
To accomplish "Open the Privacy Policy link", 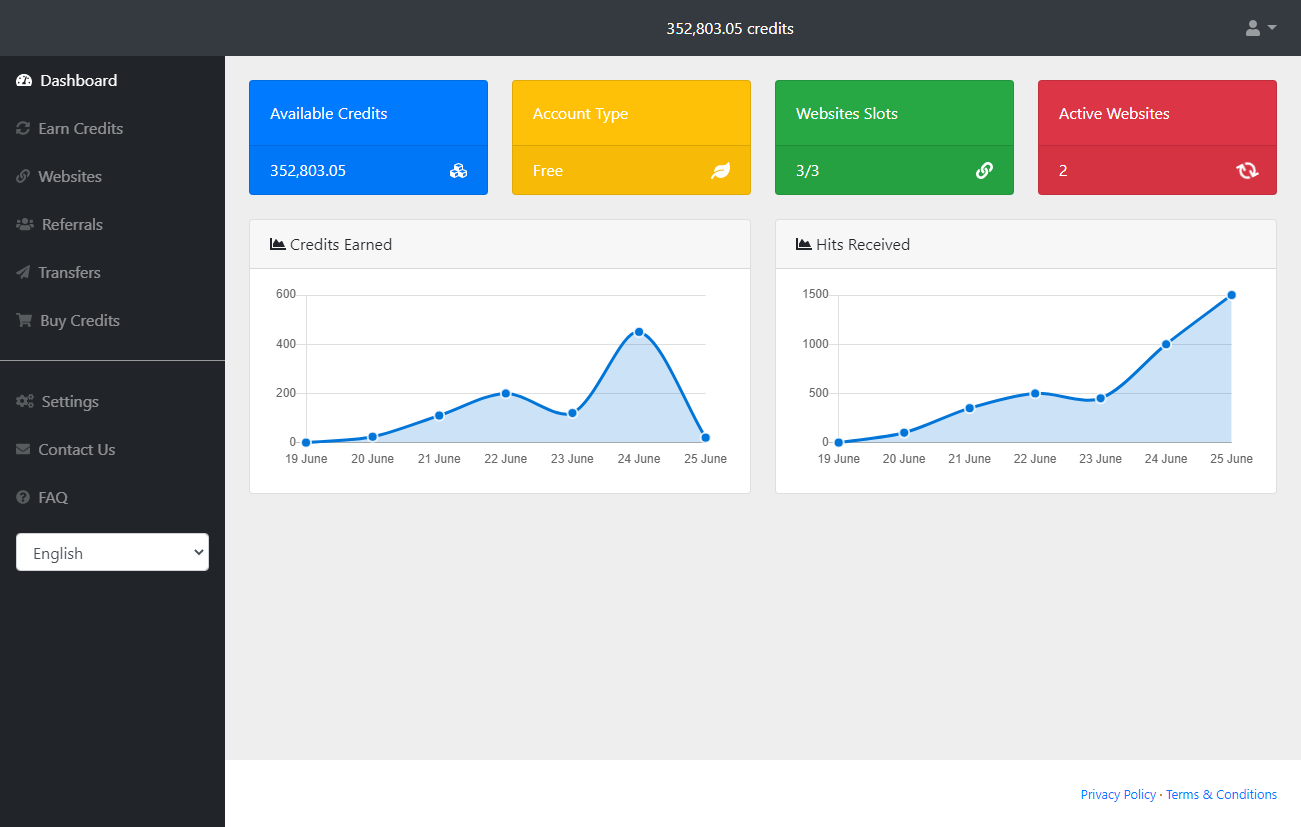I will 1118,795.
